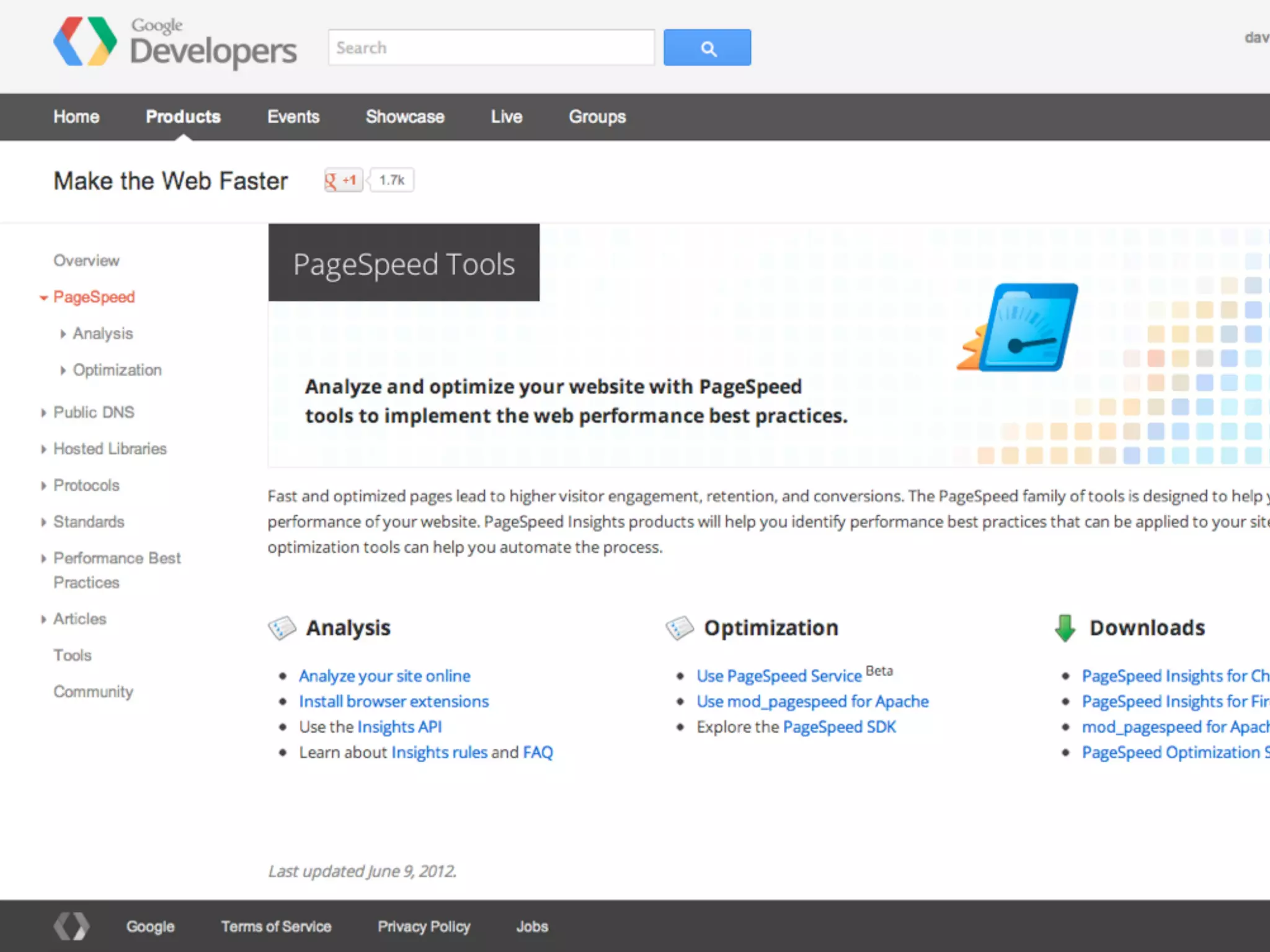Click into the Search text field

pos(491,48)
